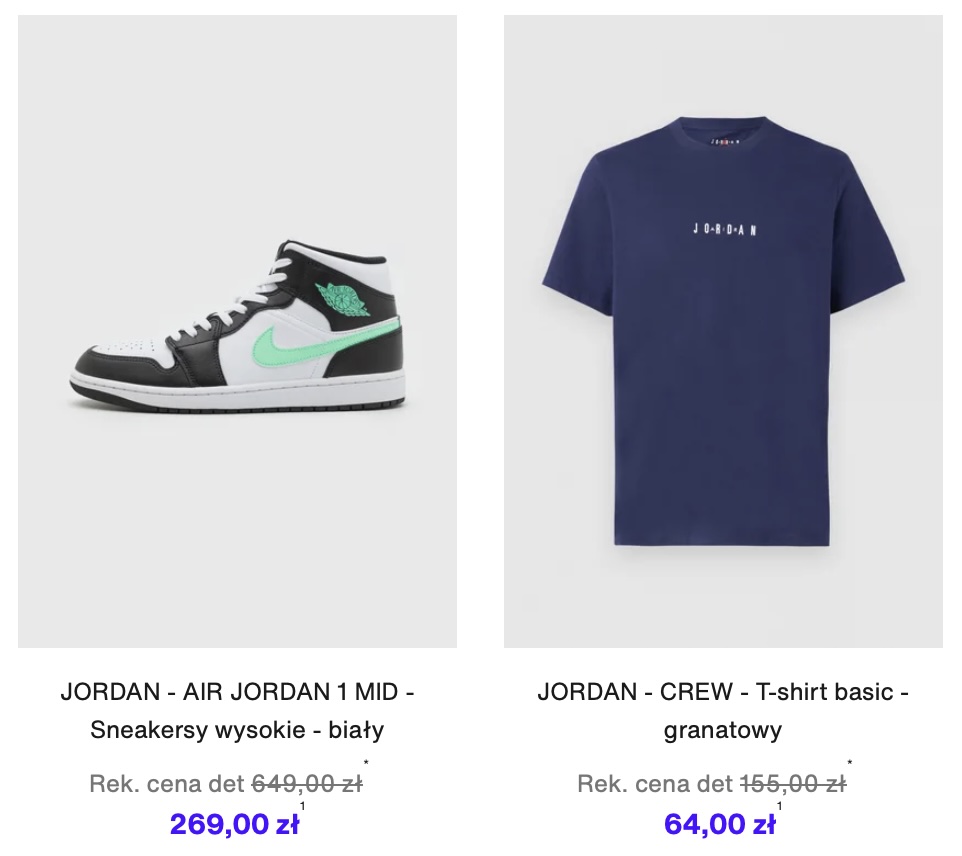Open 'JORDAN - AIR JORDAN 1 MID' product title
962x856 pixels.
[x=237, y=692]
